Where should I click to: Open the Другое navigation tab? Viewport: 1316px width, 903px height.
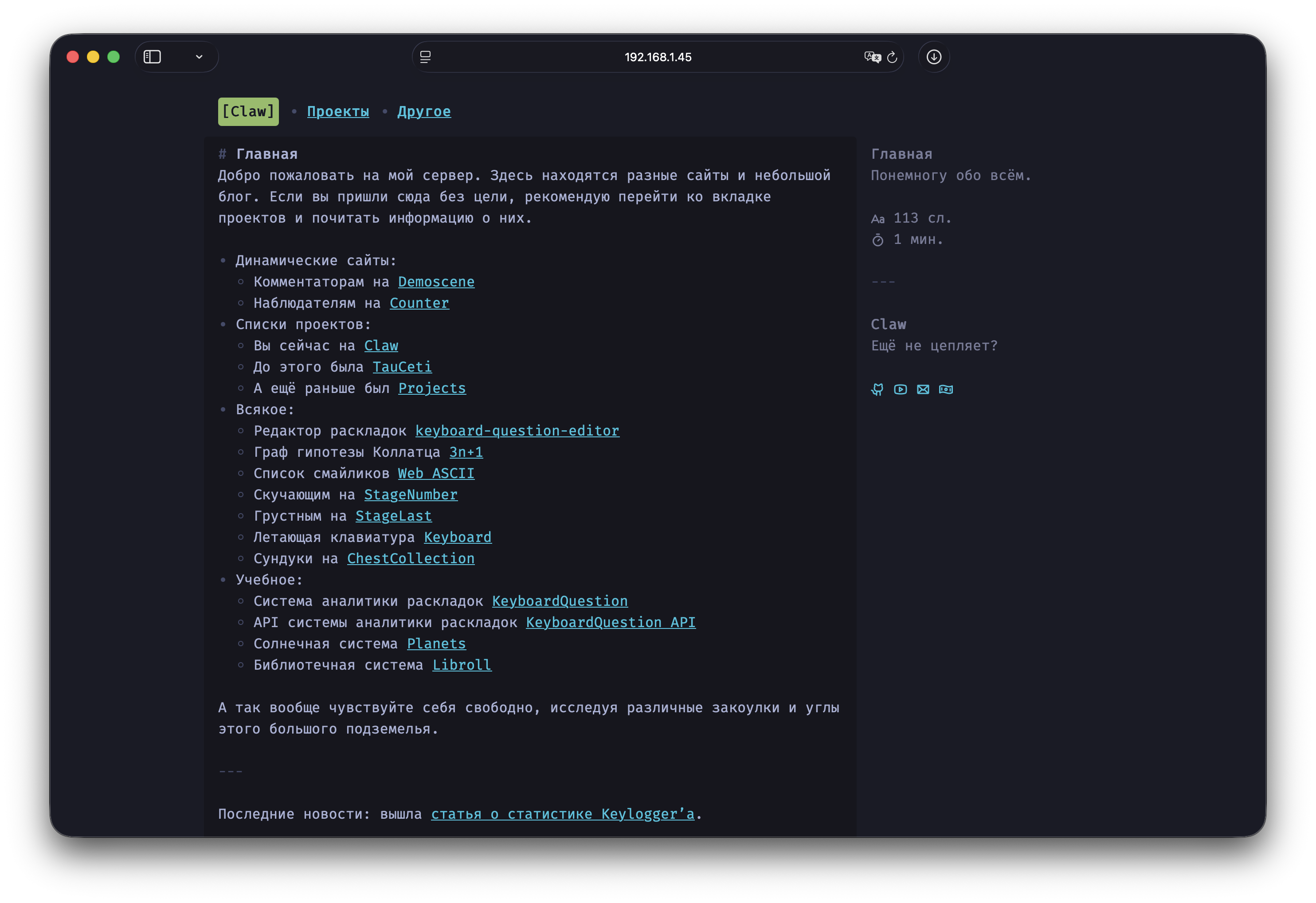click(424, 112)
